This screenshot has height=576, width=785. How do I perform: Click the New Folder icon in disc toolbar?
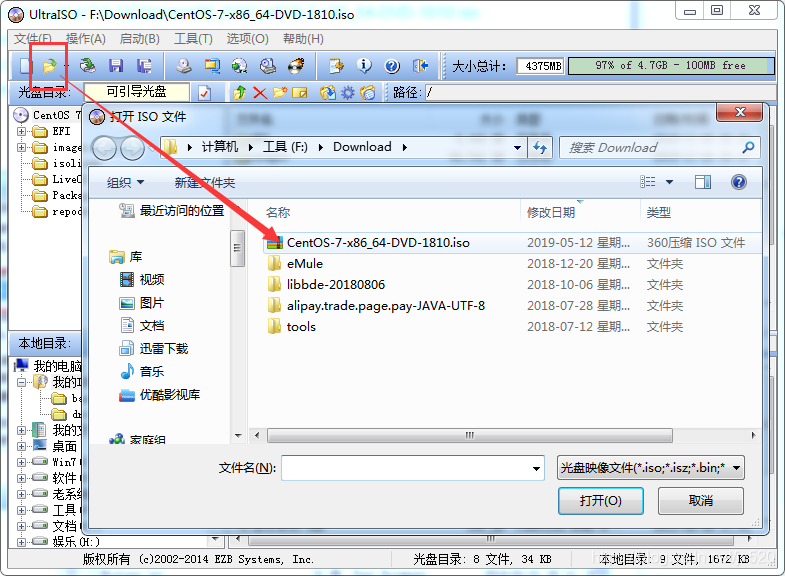[x=280, y=93]
